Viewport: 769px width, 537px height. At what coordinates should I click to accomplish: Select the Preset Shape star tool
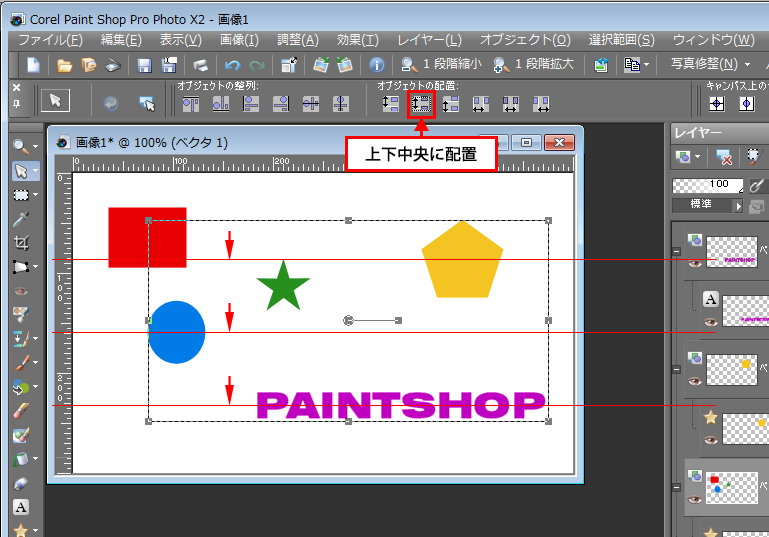click(x=21, y=530)
